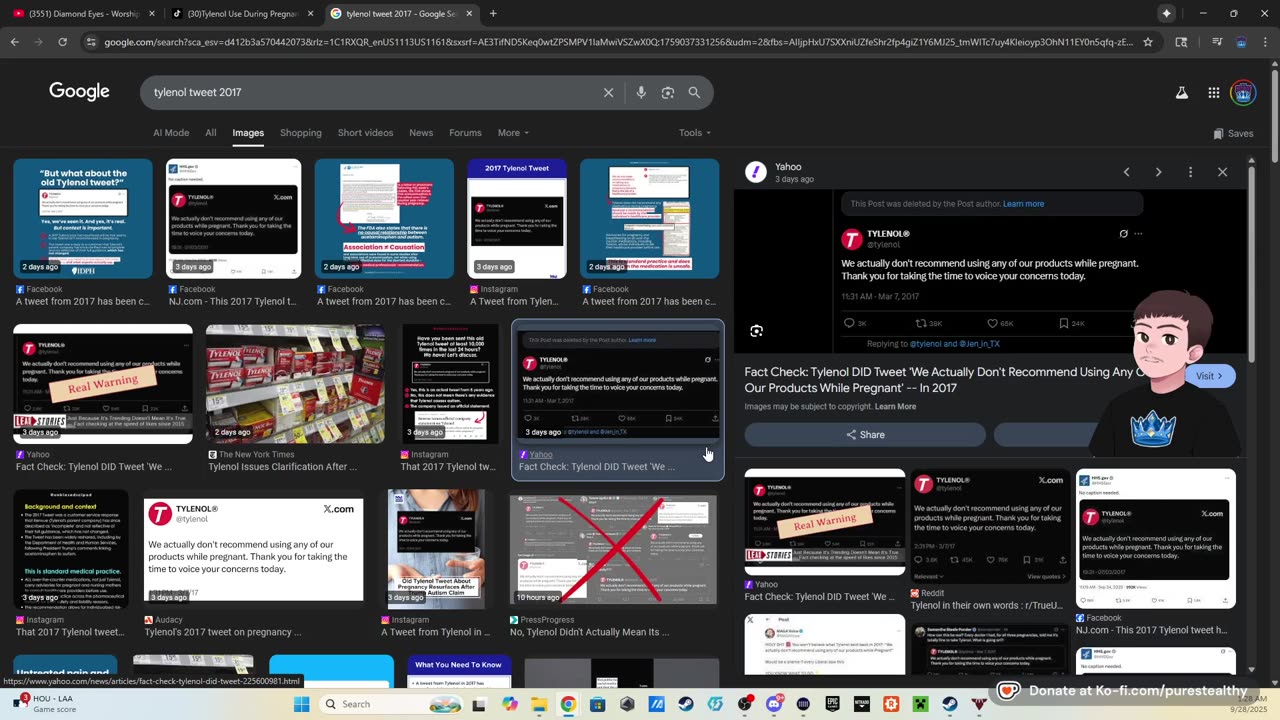1280x720 pixels.
Task: Open Search Labs flask icon
Action: 1181,93
